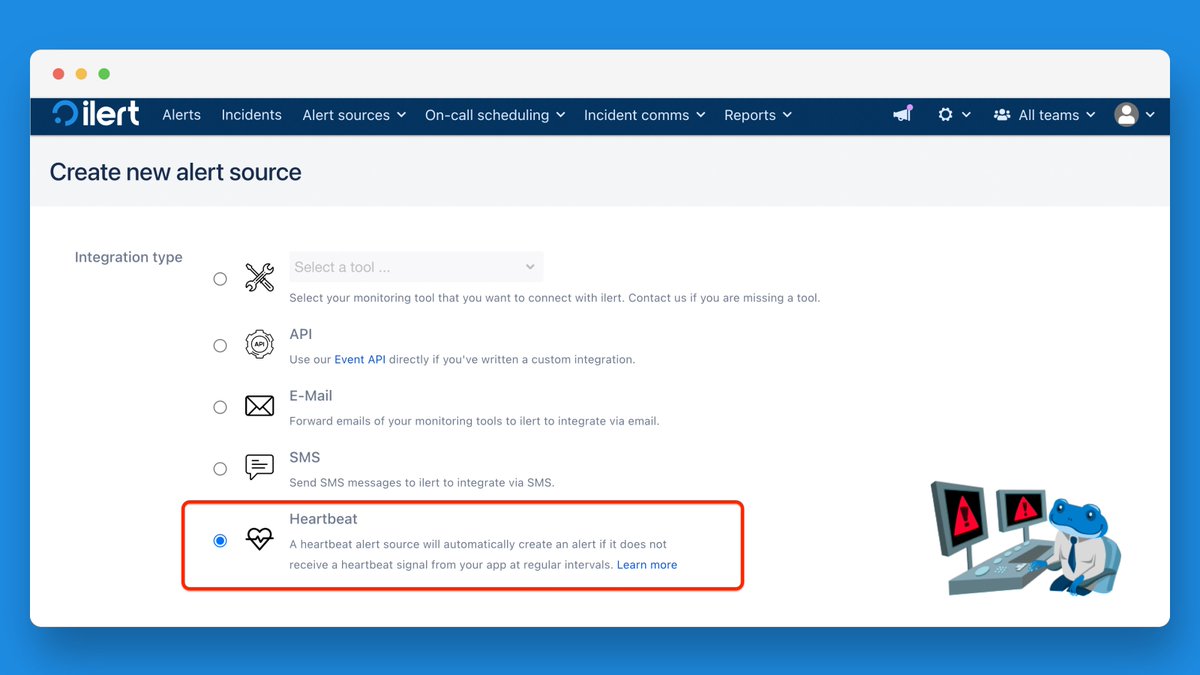The height and width of the screenshot is (675, 1200).
Task: Click the frog at monitors illustration
Action: pyautogui.click(x=1025, y=538)
